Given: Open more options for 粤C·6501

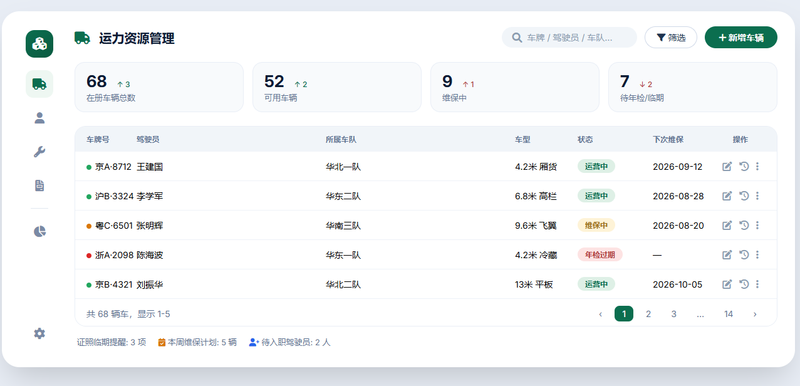Looking at the screenshot, I should pos(757,225).
